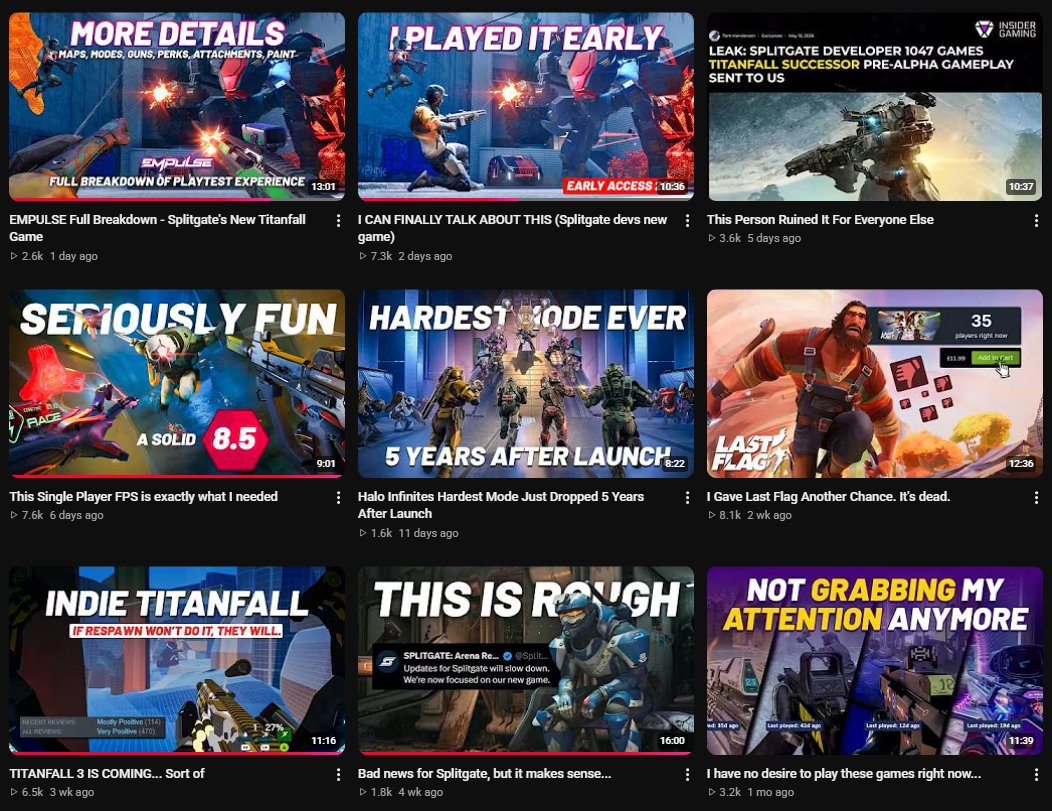Play the Insider Gaming leak thumbnail
Viewport: 1052px width, 811px height.
point(875,106)
